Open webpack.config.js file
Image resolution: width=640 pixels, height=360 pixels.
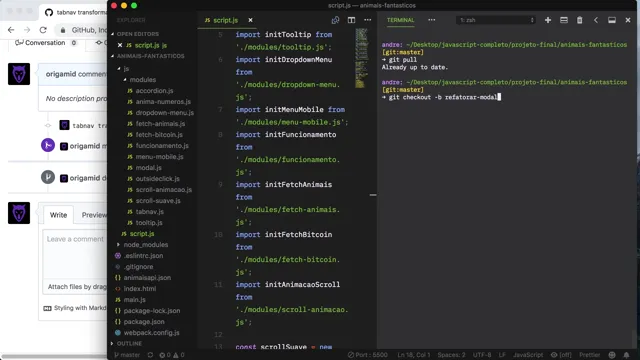pos(151,333)
